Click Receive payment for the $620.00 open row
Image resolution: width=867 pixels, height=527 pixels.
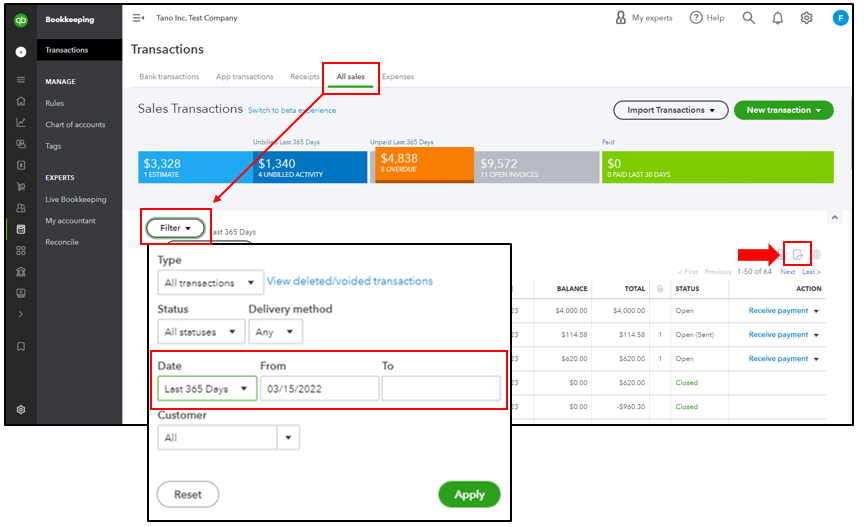pyautogui.click(x=778, y=359)
